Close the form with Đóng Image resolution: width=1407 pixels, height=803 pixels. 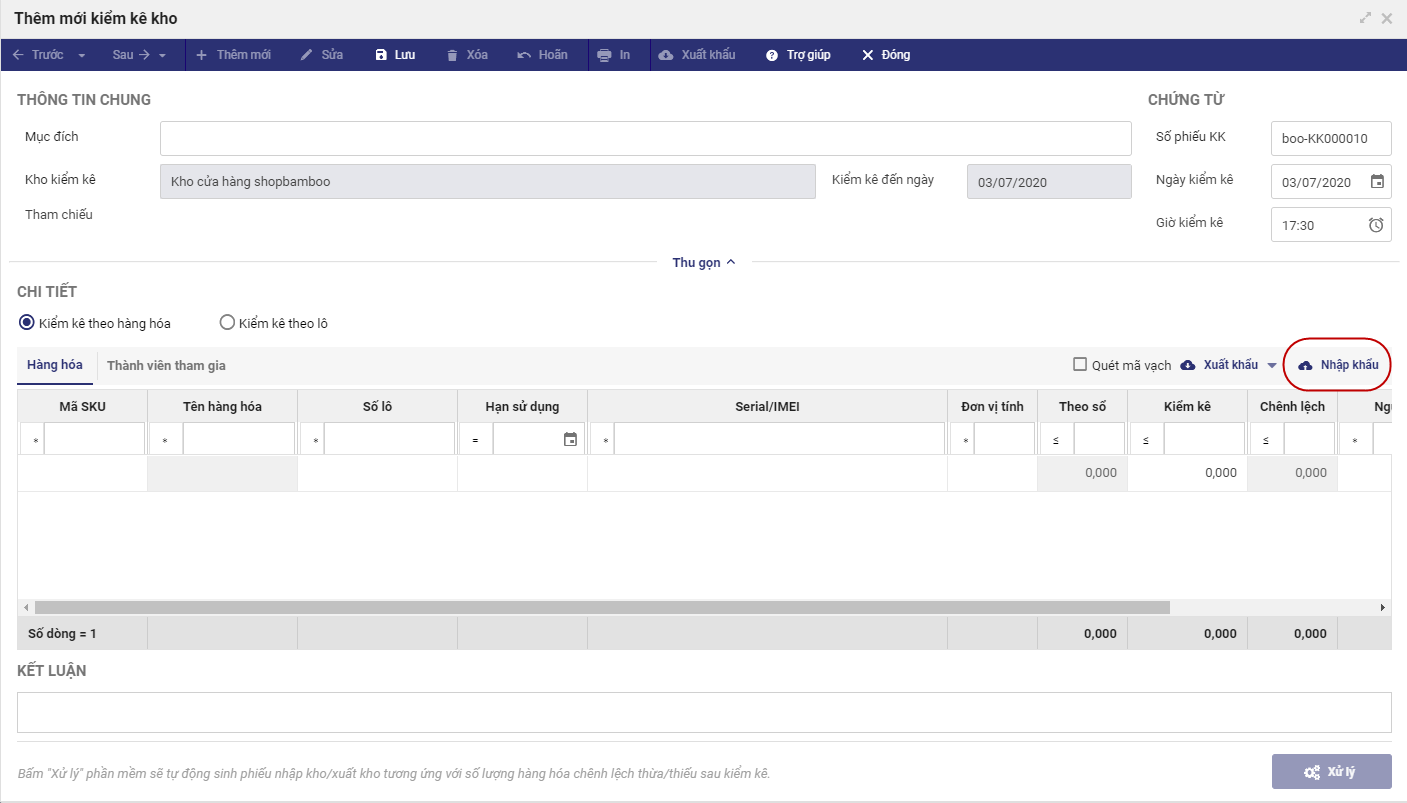(x=886, y=55)
